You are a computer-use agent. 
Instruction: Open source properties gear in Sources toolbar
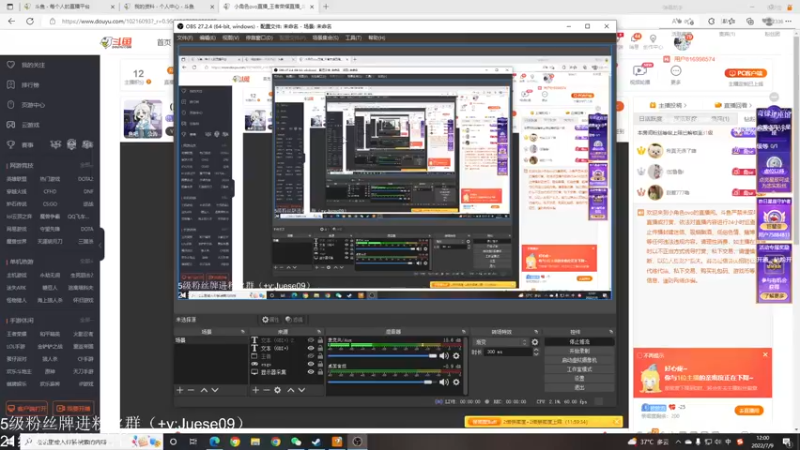pyautogui.click(x=278, y=390)
